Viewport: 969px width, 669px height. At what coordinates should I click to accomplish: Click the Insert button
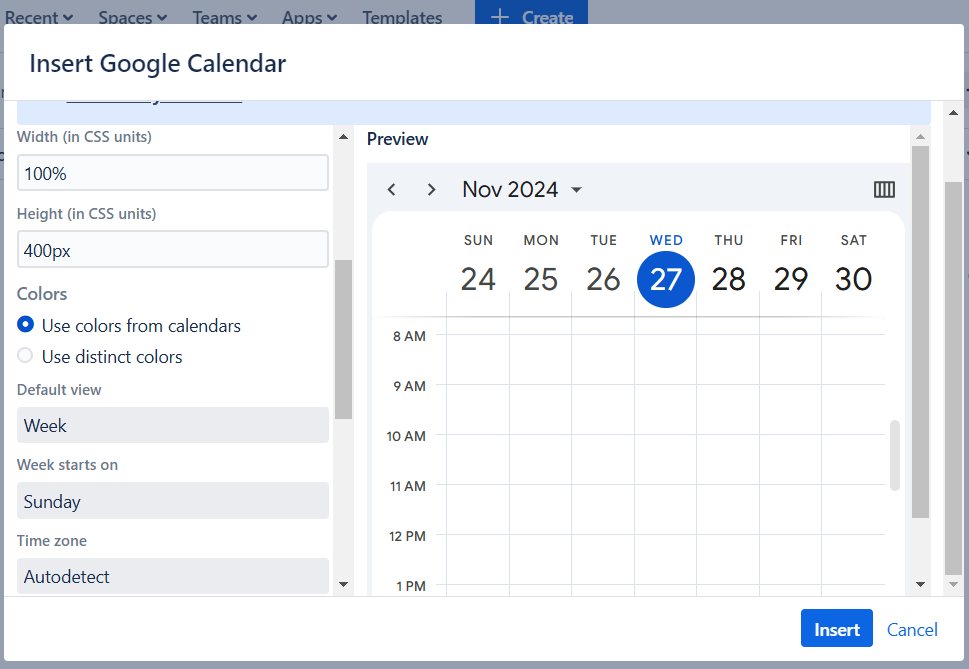coord(836,628)
